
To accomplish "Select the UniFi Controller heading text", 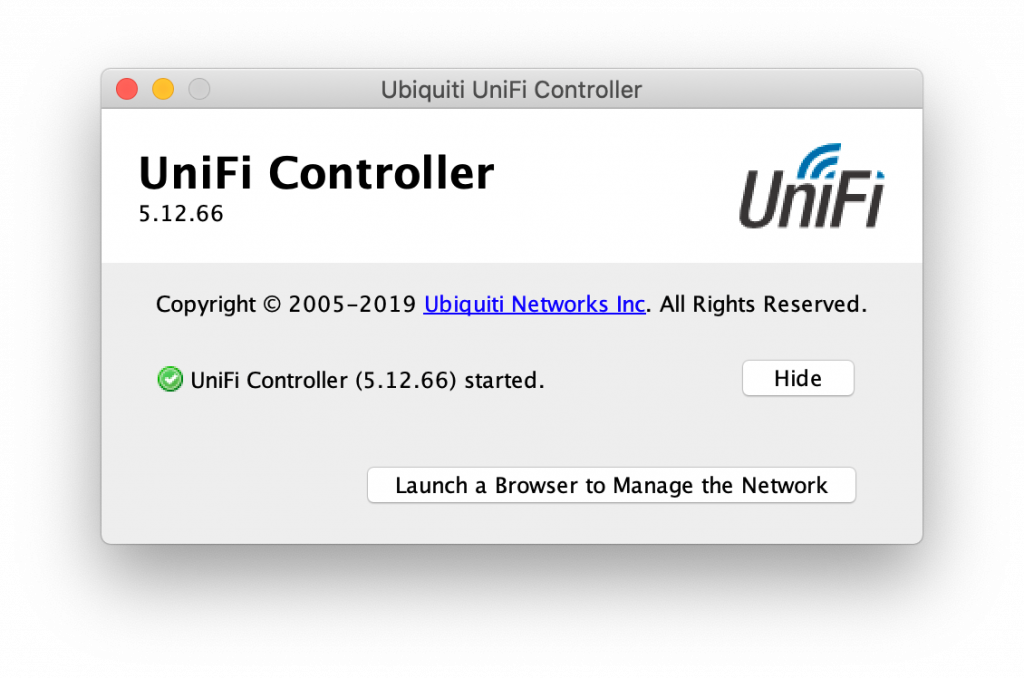I will click(x=316, y=172).
